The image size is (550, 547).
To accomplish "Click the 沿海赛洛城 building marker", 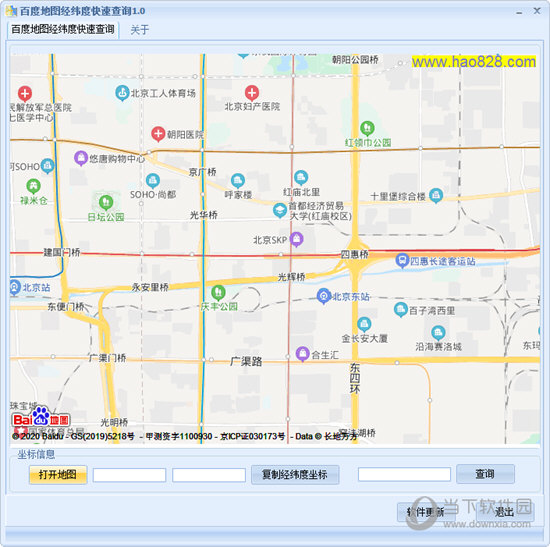I will click(x=438, y=333).
